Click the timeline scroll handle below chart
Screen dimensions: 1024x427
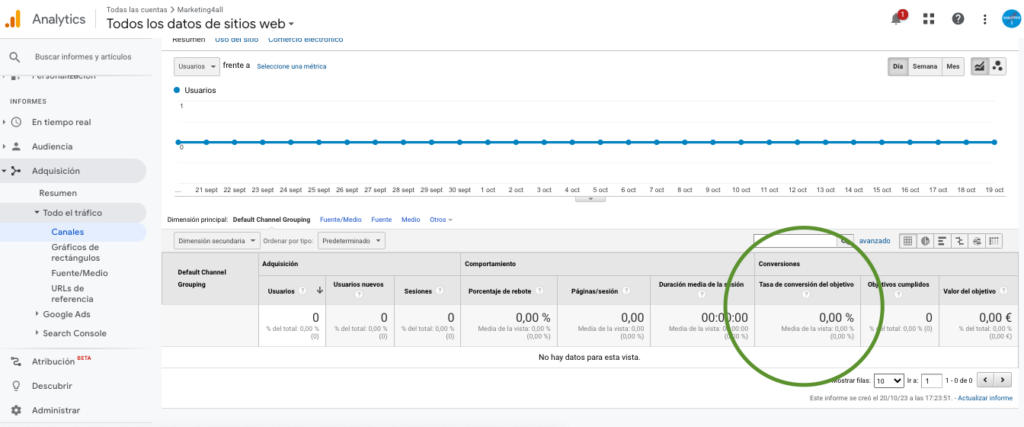point(590,199)
